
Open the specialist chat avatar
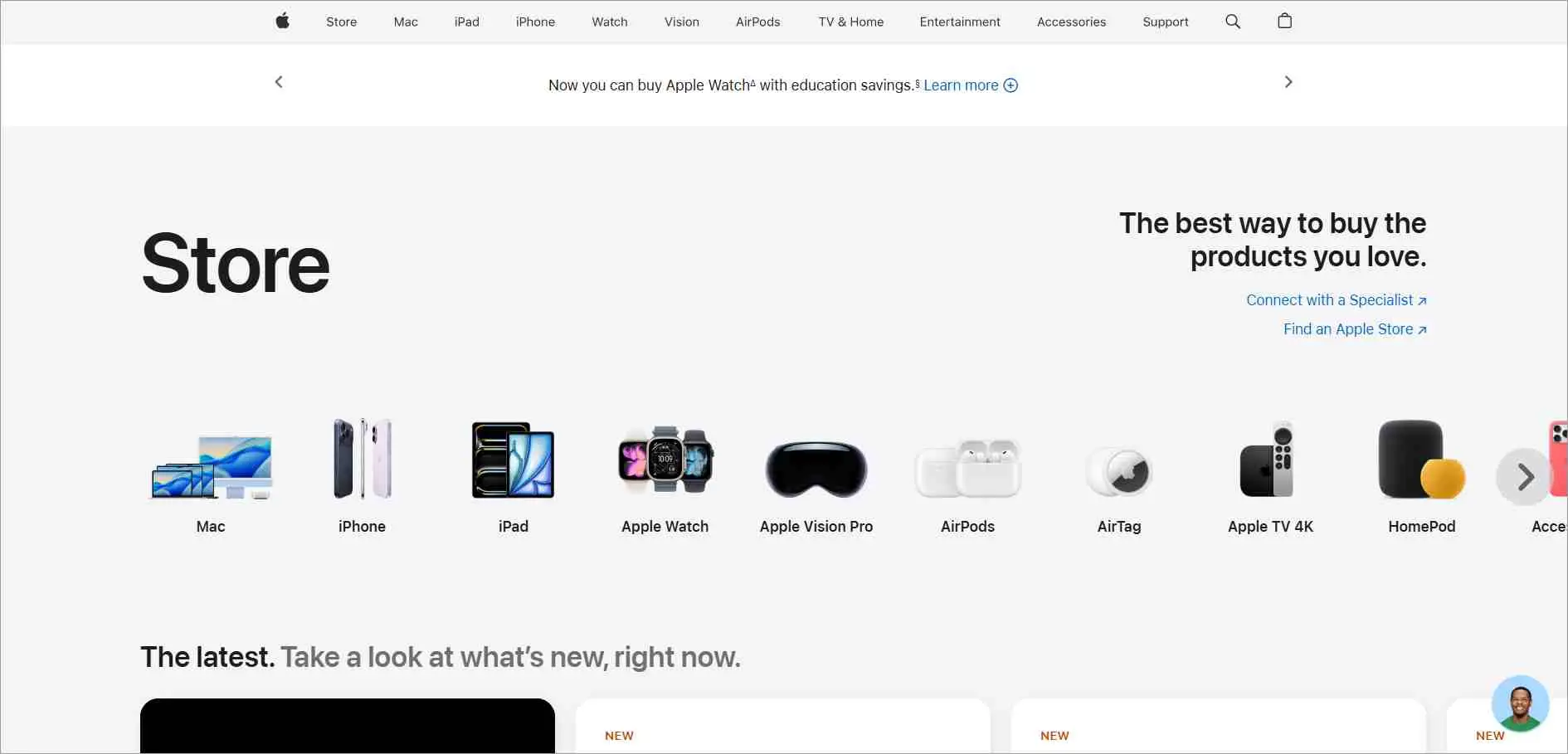[x=1520, y=703]
